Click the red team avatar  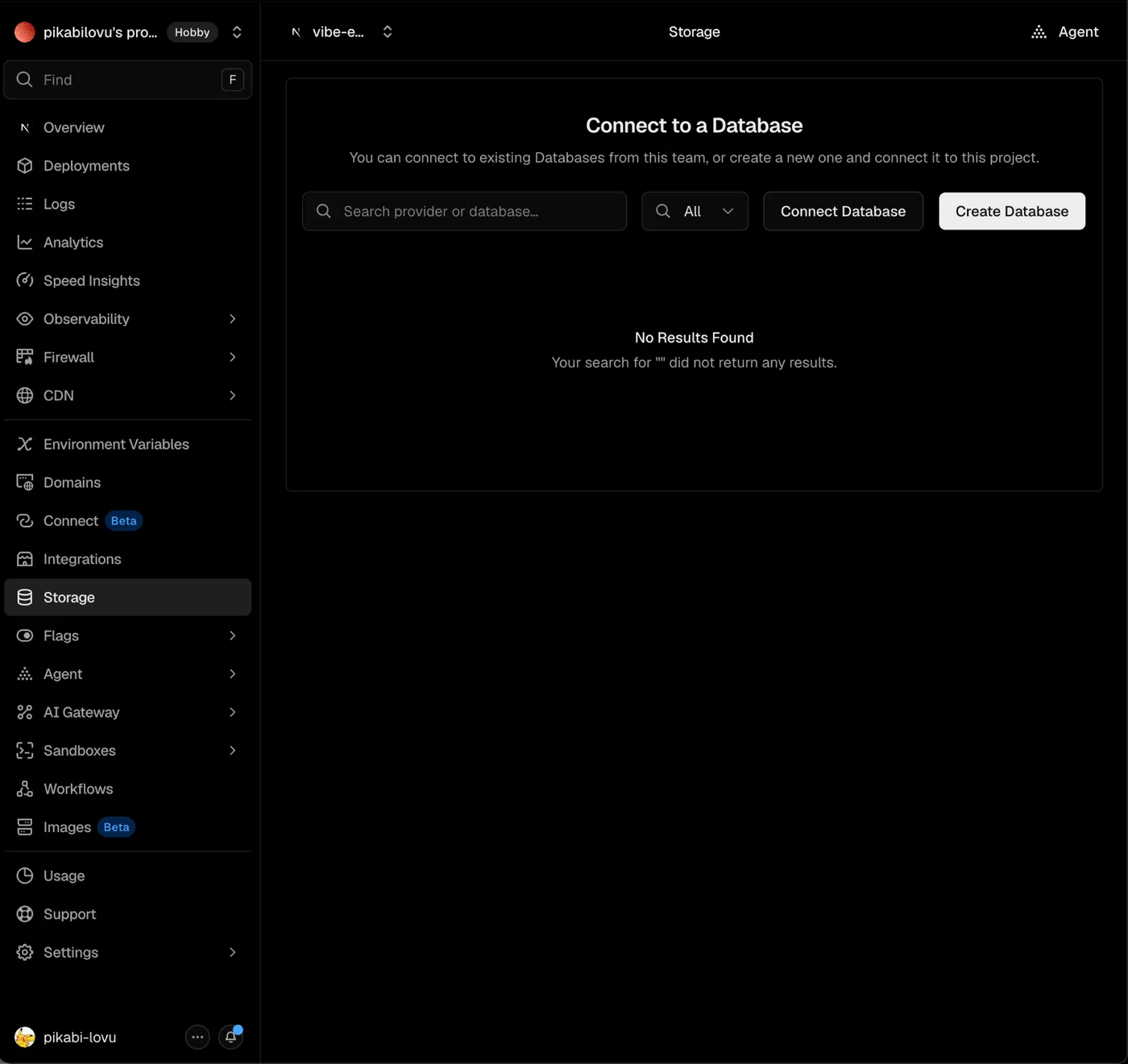(25, 32)
